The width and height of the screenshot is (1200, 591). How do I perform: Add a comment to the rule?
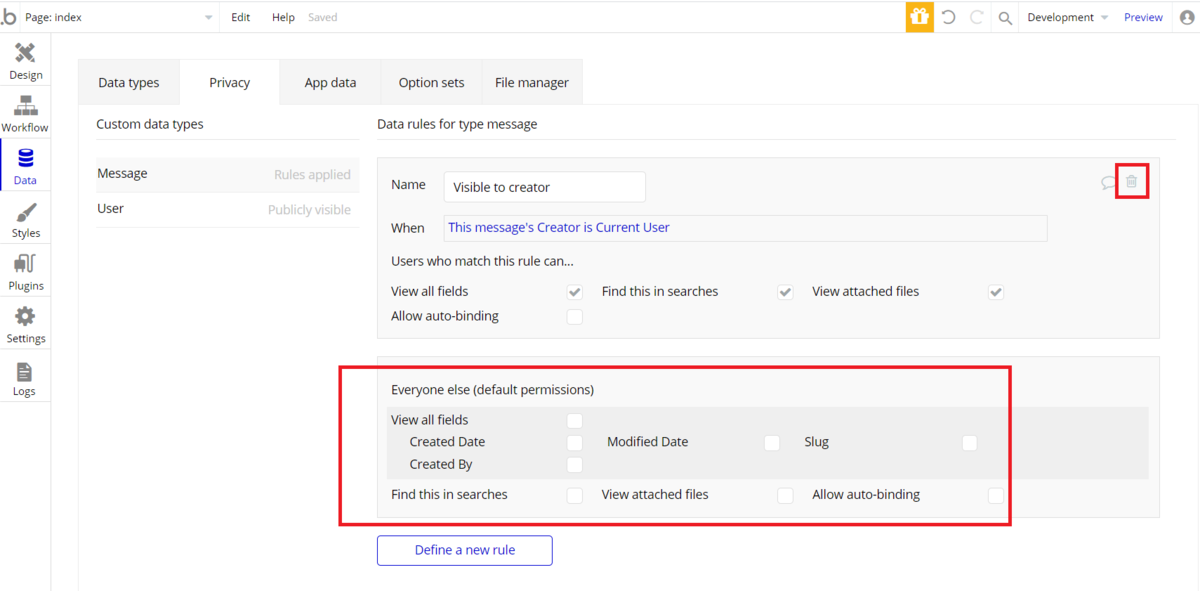[x=1108, y=183]
